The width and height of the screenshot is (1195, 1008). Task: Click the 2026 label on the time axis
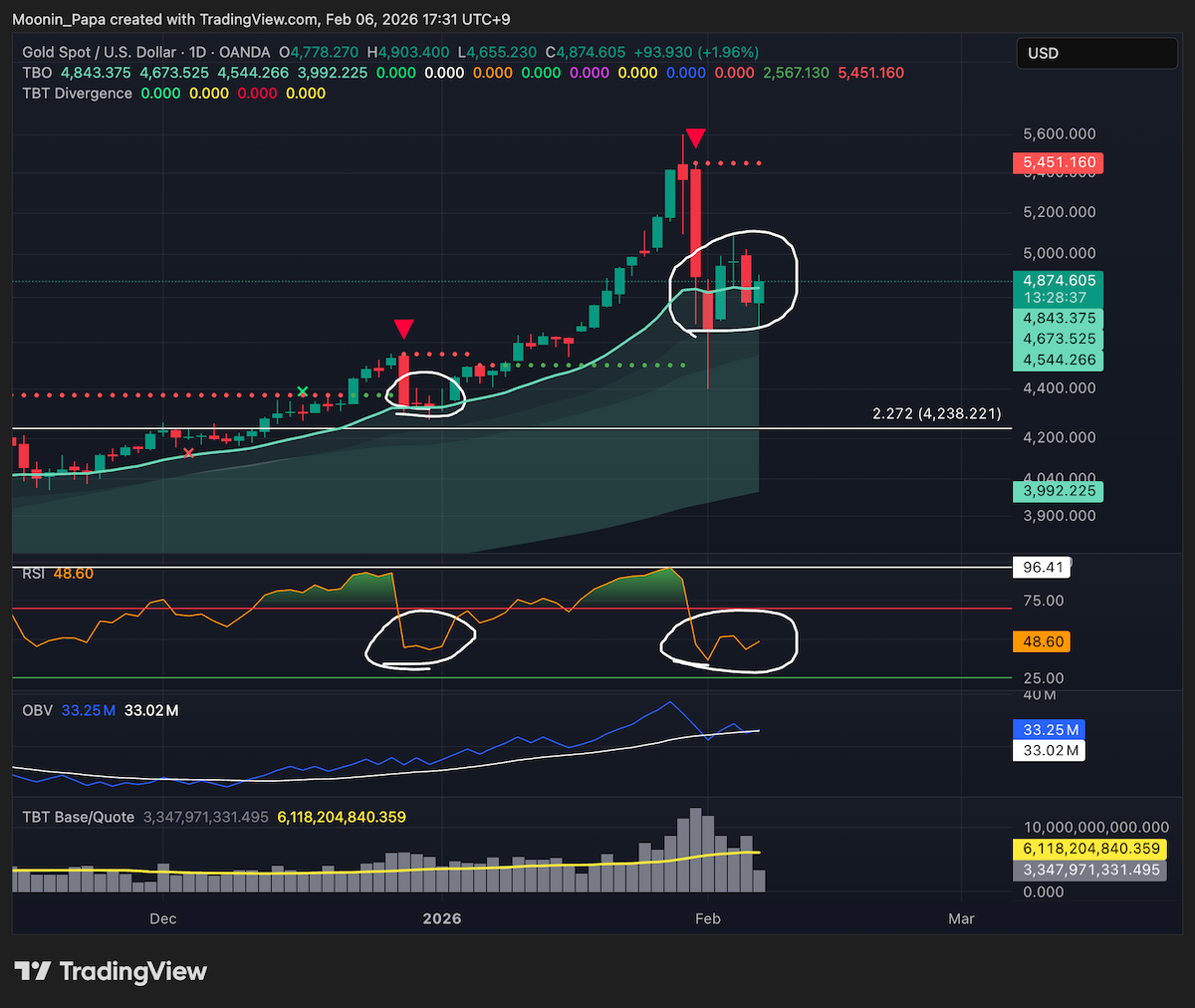tap(441, 918)
